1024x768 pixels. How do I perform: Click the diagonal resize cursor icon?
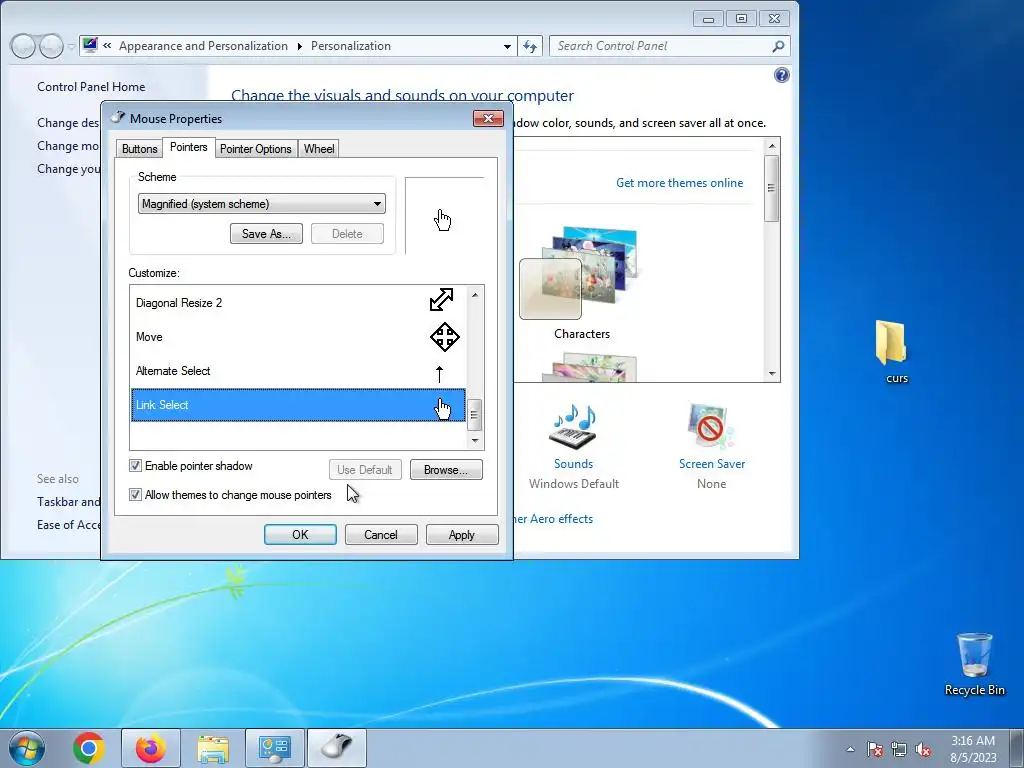coord(441,300)
